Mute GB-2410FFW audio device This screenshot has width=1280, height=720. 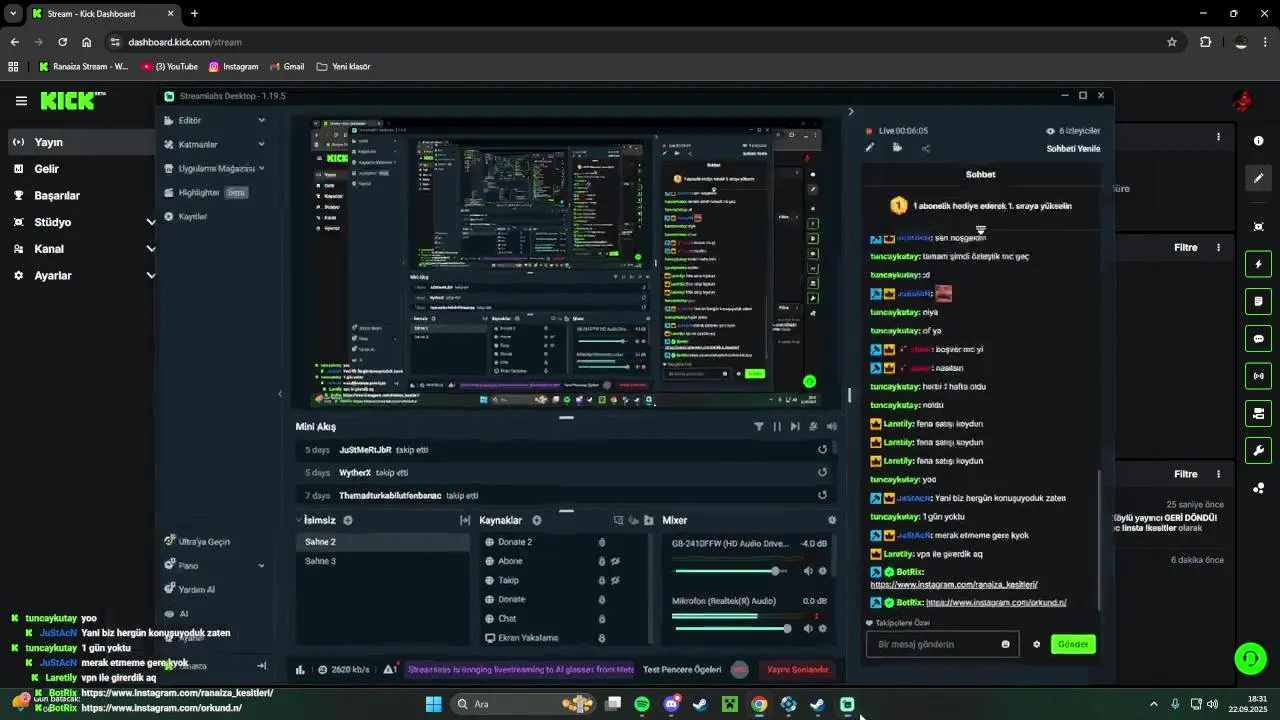coord(808,571)
